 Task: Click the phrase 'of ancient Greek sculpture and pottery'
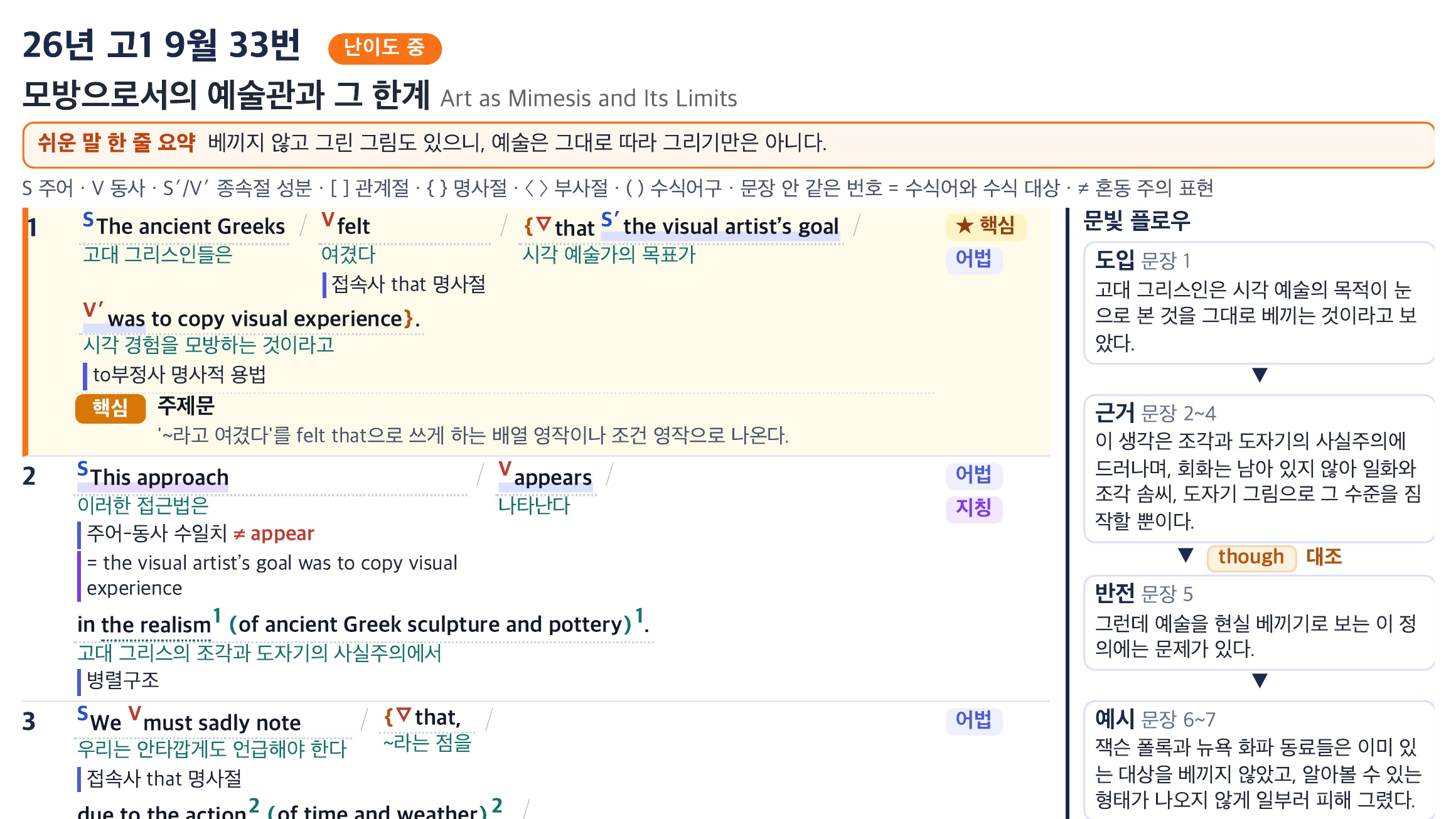click(430, 624)
